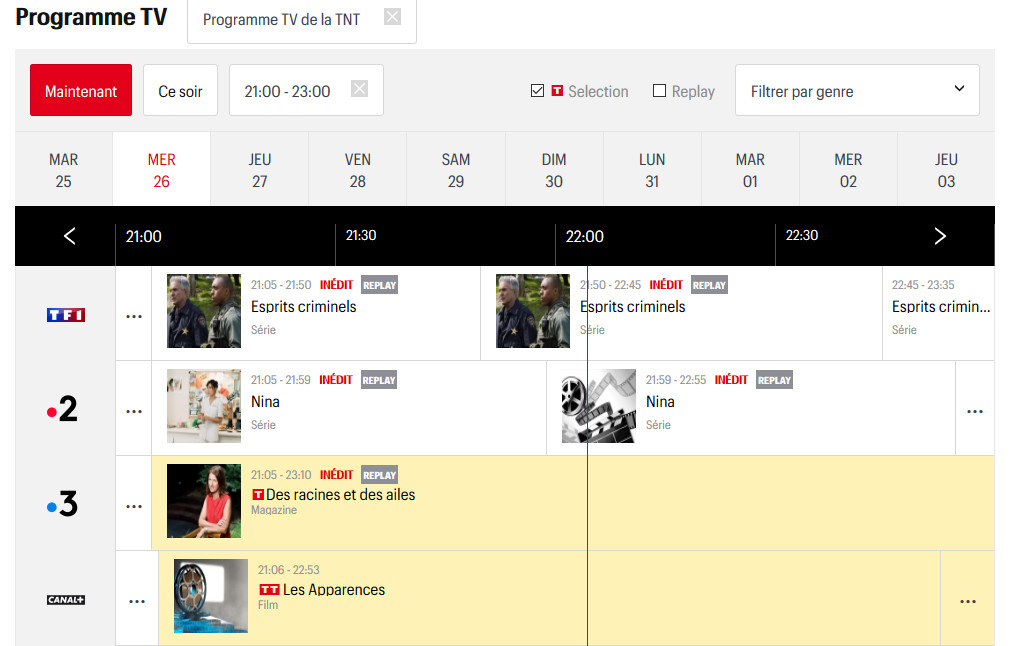Open the 21:59 Nina clapperboard thumbnail

pyautogui.click(x=598, y=406)
